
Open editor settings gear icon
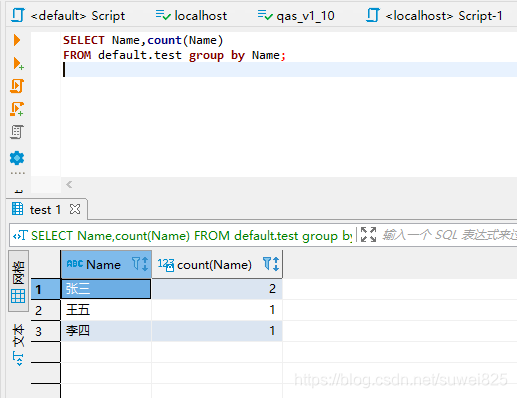pos(17,158)
